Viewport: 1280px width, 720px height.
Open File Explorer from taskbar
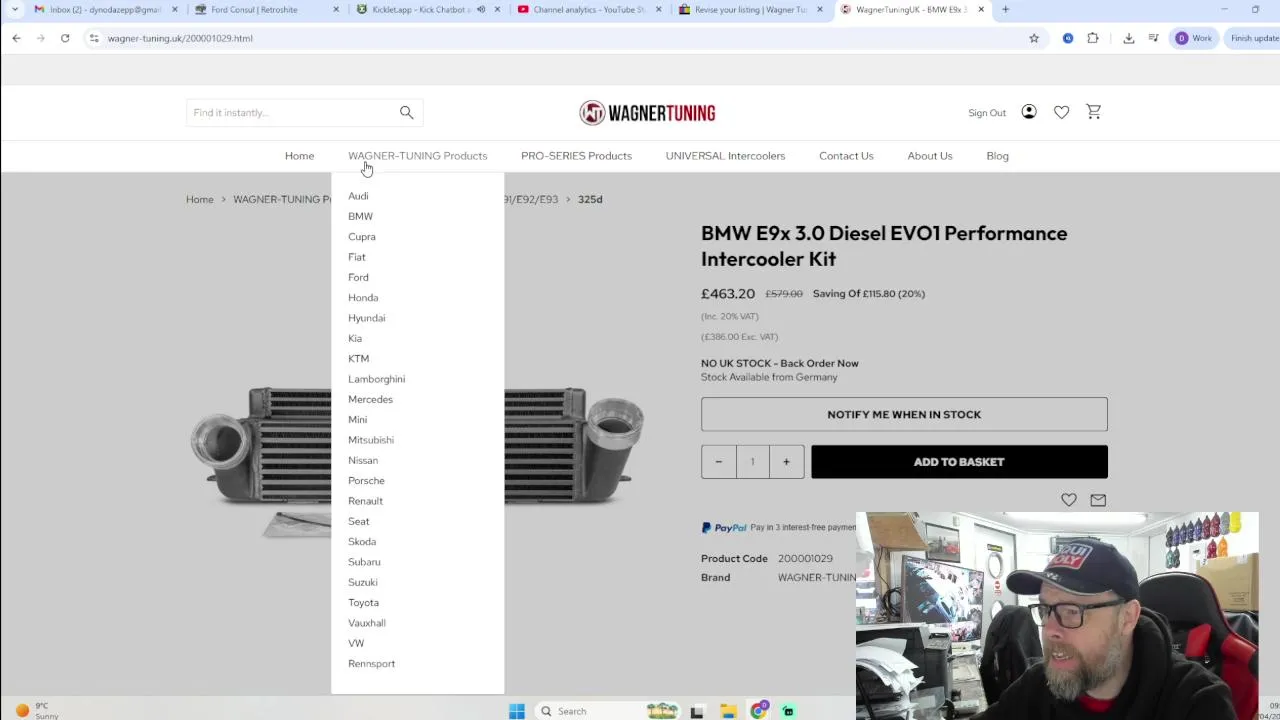coord(728,711)
